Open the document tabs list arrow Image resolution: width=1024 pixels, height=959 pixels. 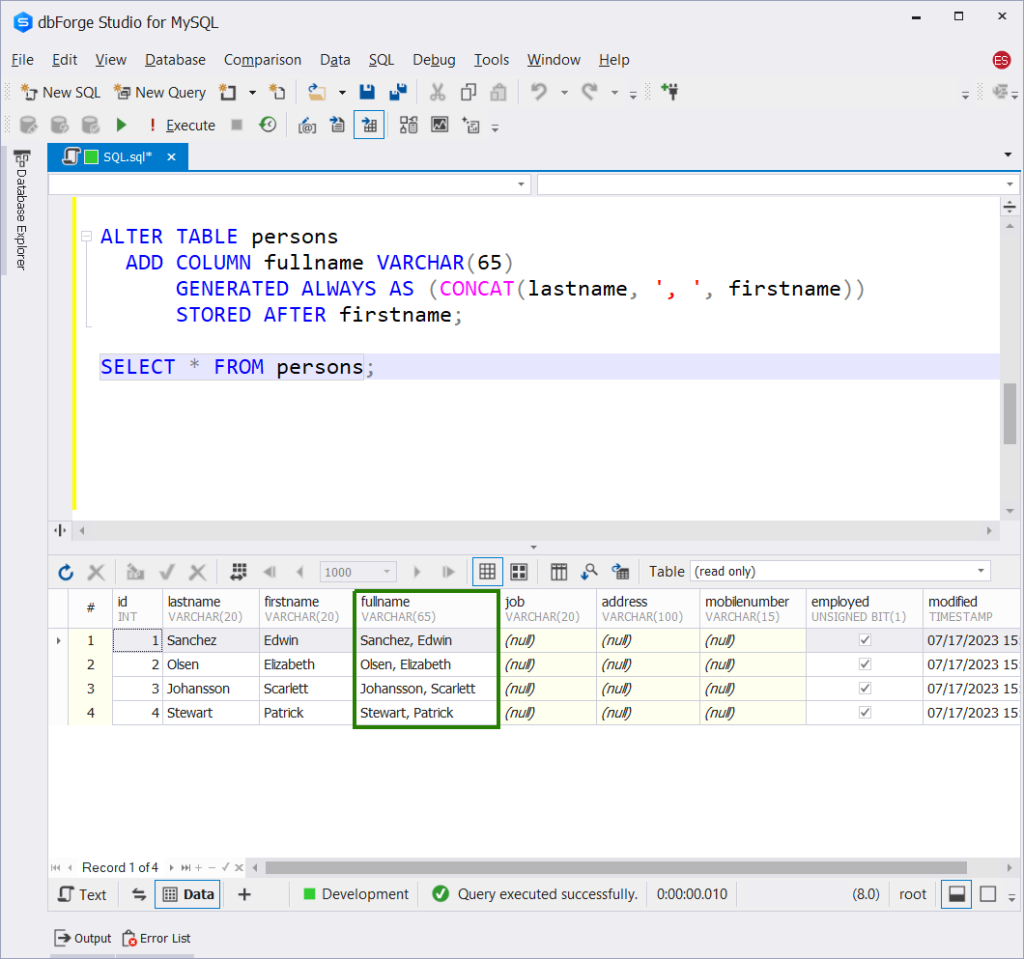(1008, 155)
